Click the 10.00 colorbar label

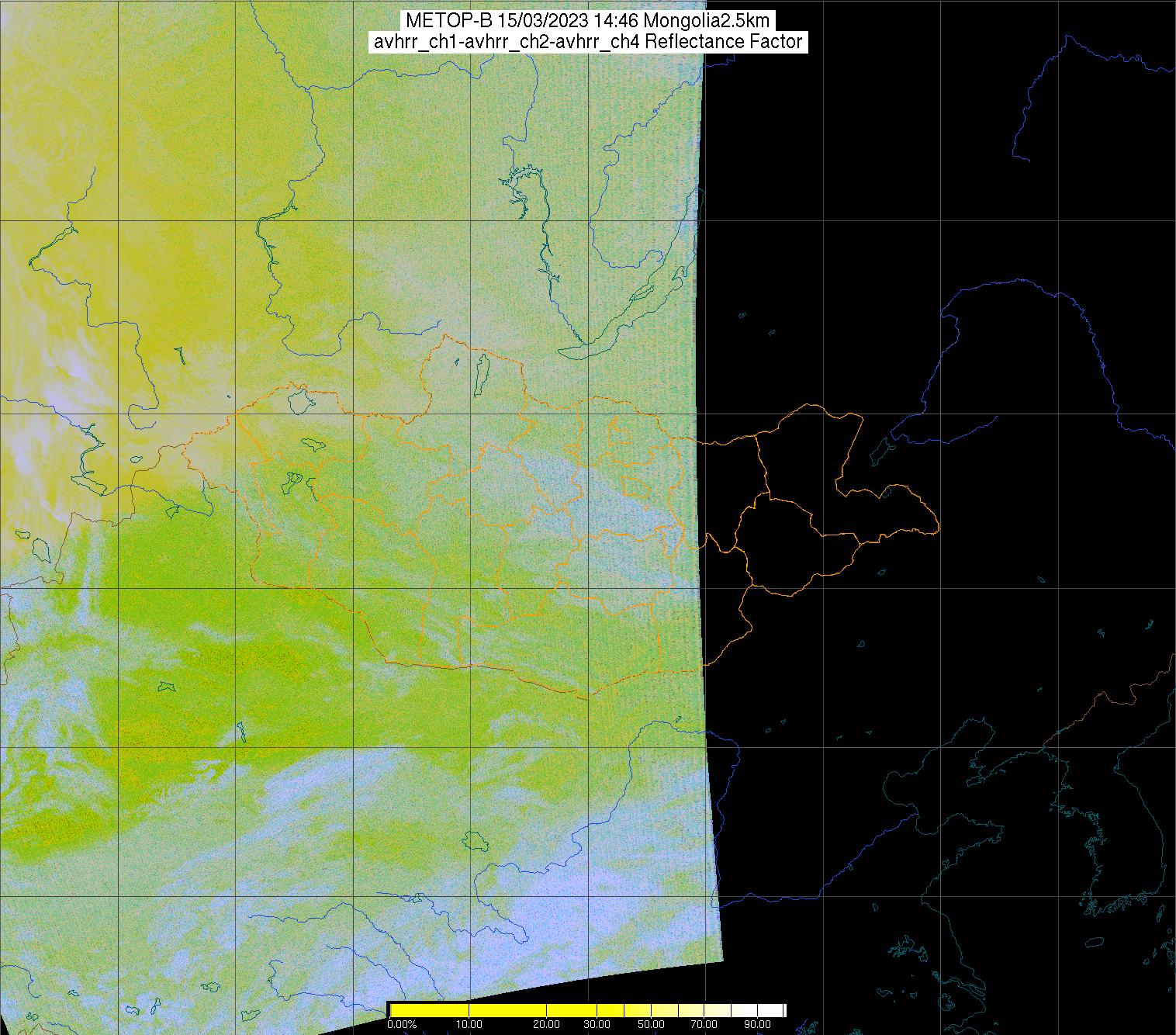471,1025
